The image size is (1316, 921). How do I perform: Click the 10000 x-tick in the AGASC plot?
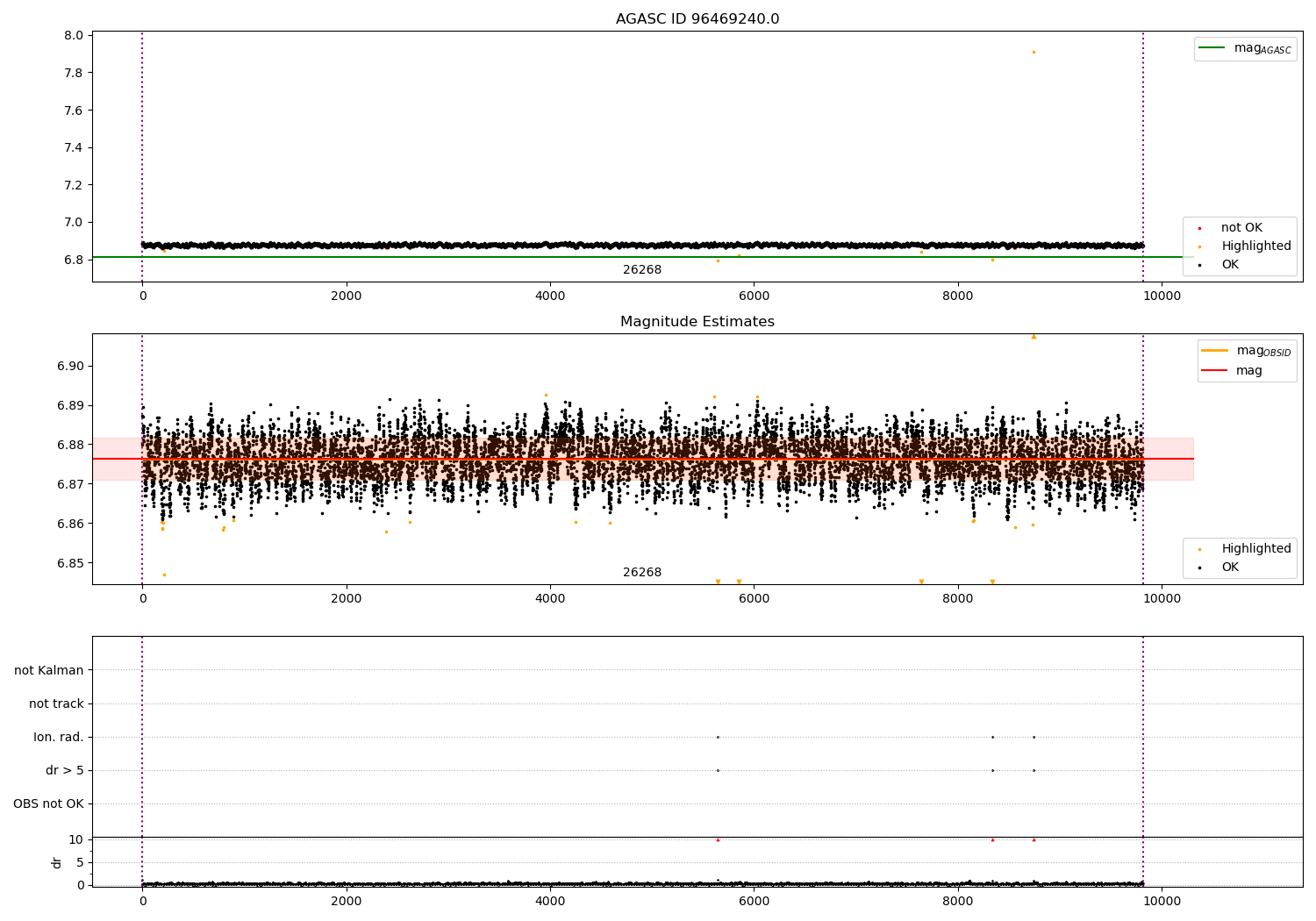[1162, 296]
